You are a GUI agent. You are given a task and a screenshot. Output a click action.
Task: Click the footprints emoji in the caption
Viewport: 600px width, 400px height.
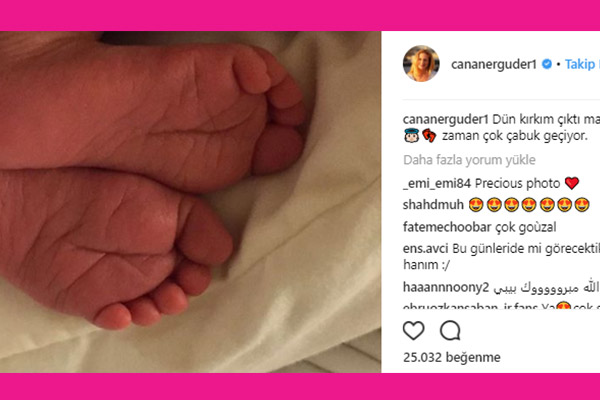tap(429, 136)
